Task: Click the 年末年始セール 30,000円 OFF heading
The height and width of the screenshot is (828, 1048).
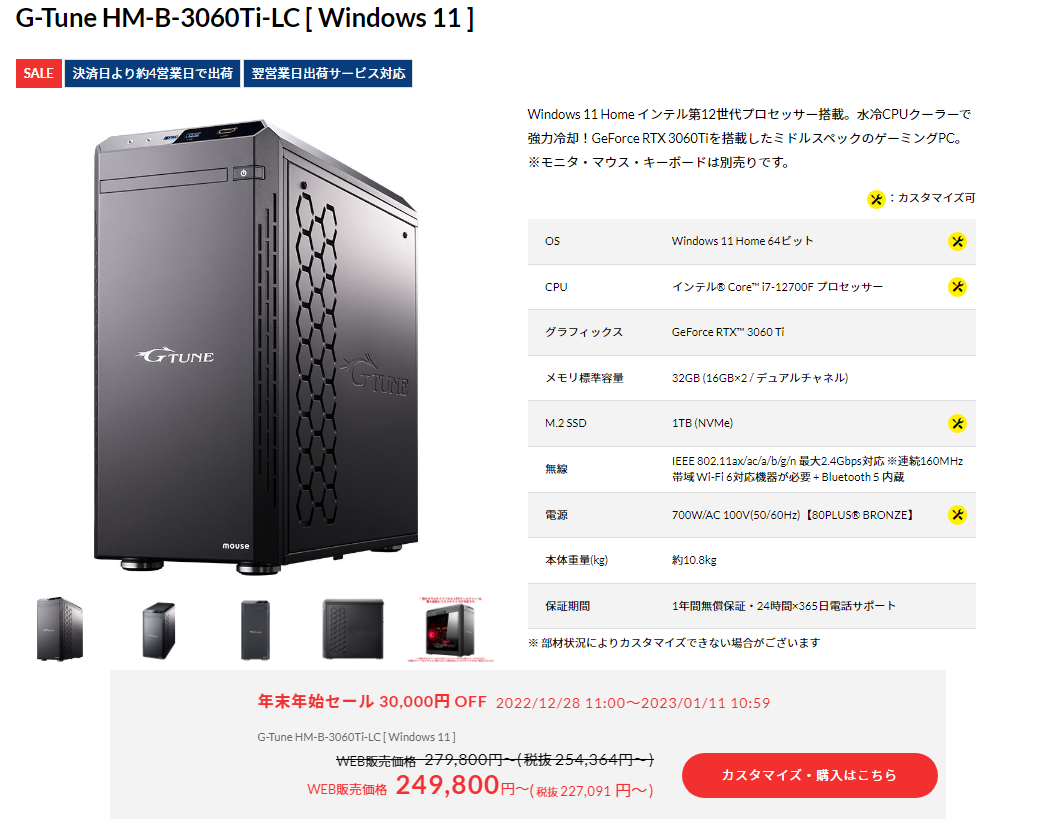Action: [372, 702]
